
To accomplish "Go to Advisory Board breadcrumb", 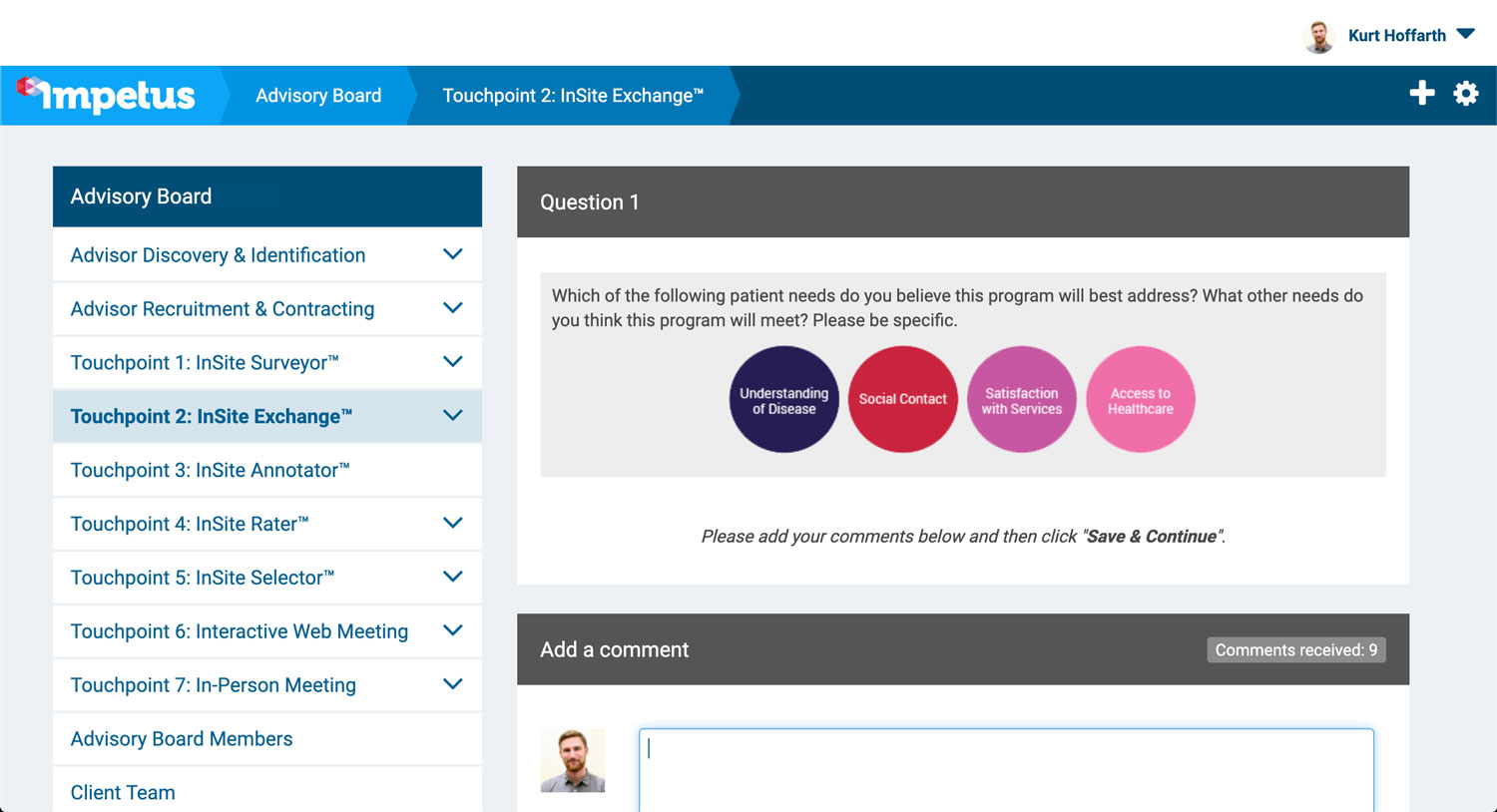I will [318, 96].
